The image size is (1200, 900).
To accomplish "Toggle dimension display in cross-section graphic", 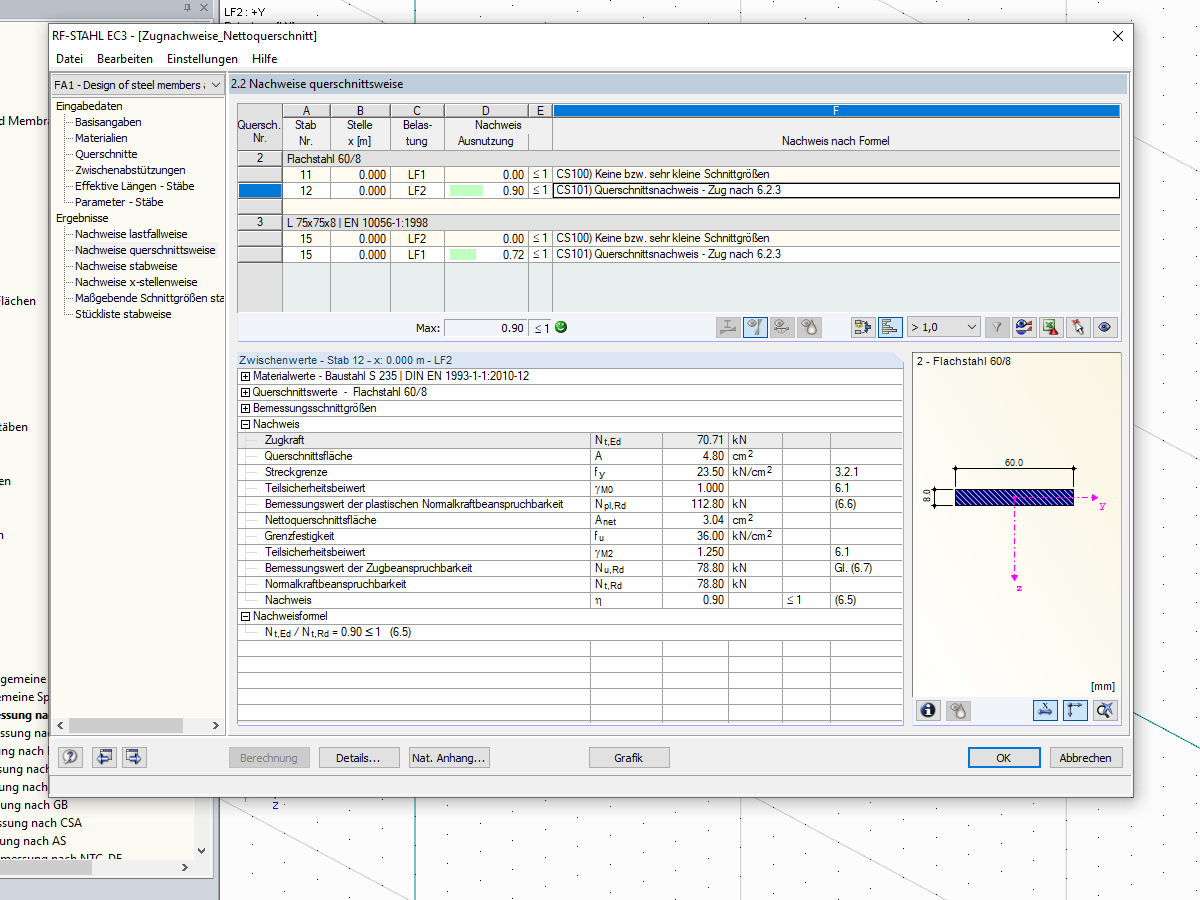I will click(1045, 710).
